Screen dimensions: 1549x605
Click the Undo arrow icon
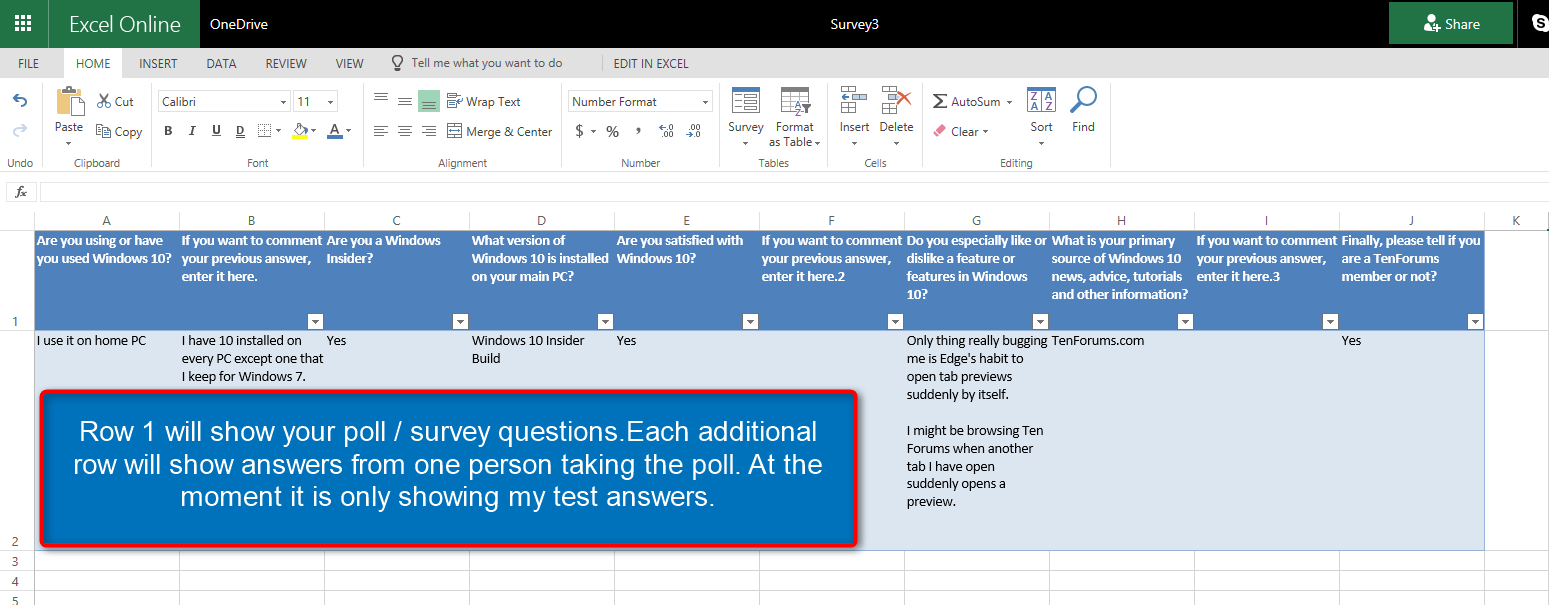pos(20,100)
